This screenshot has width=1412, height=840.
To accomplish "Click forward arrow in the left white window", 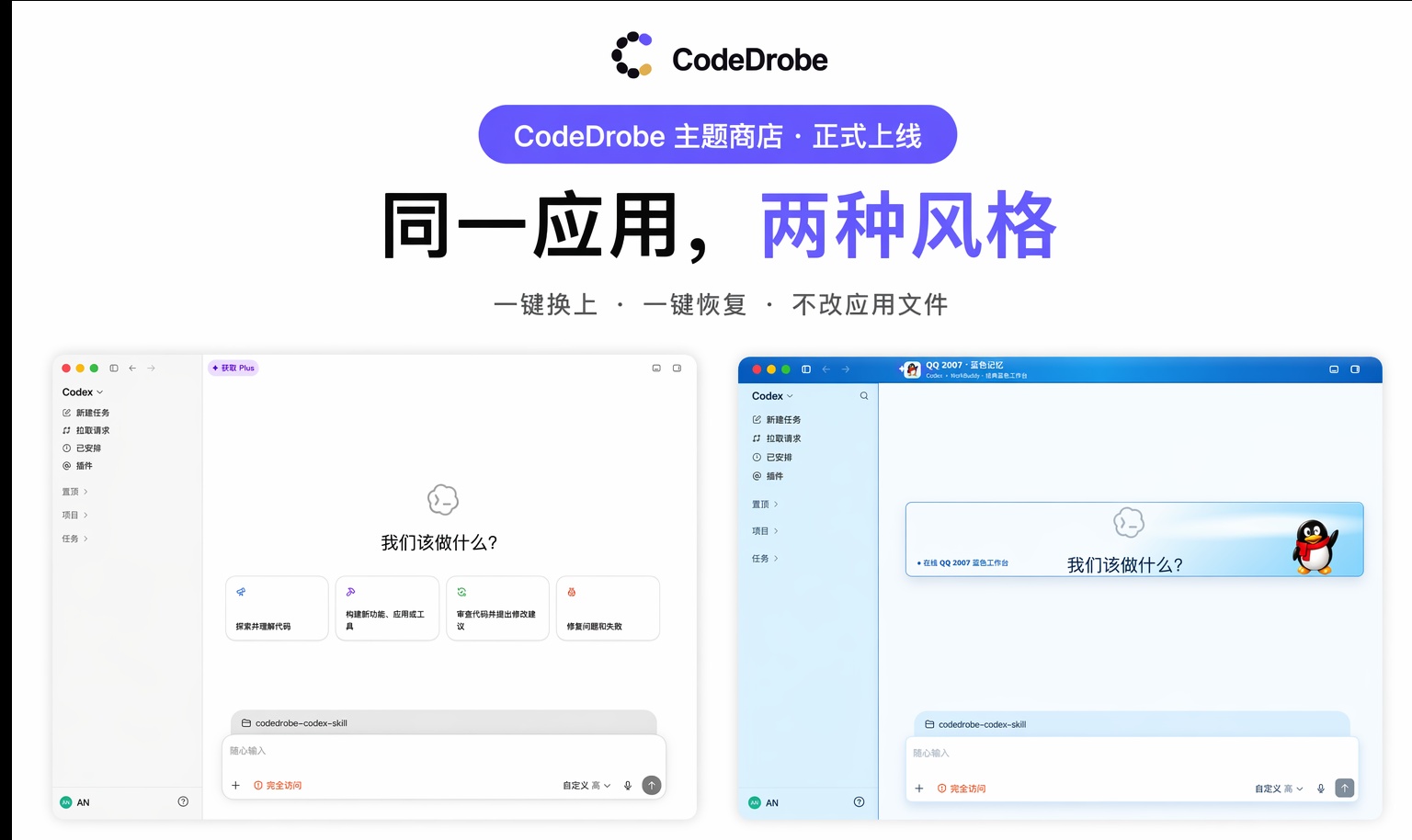I will 152,368.
